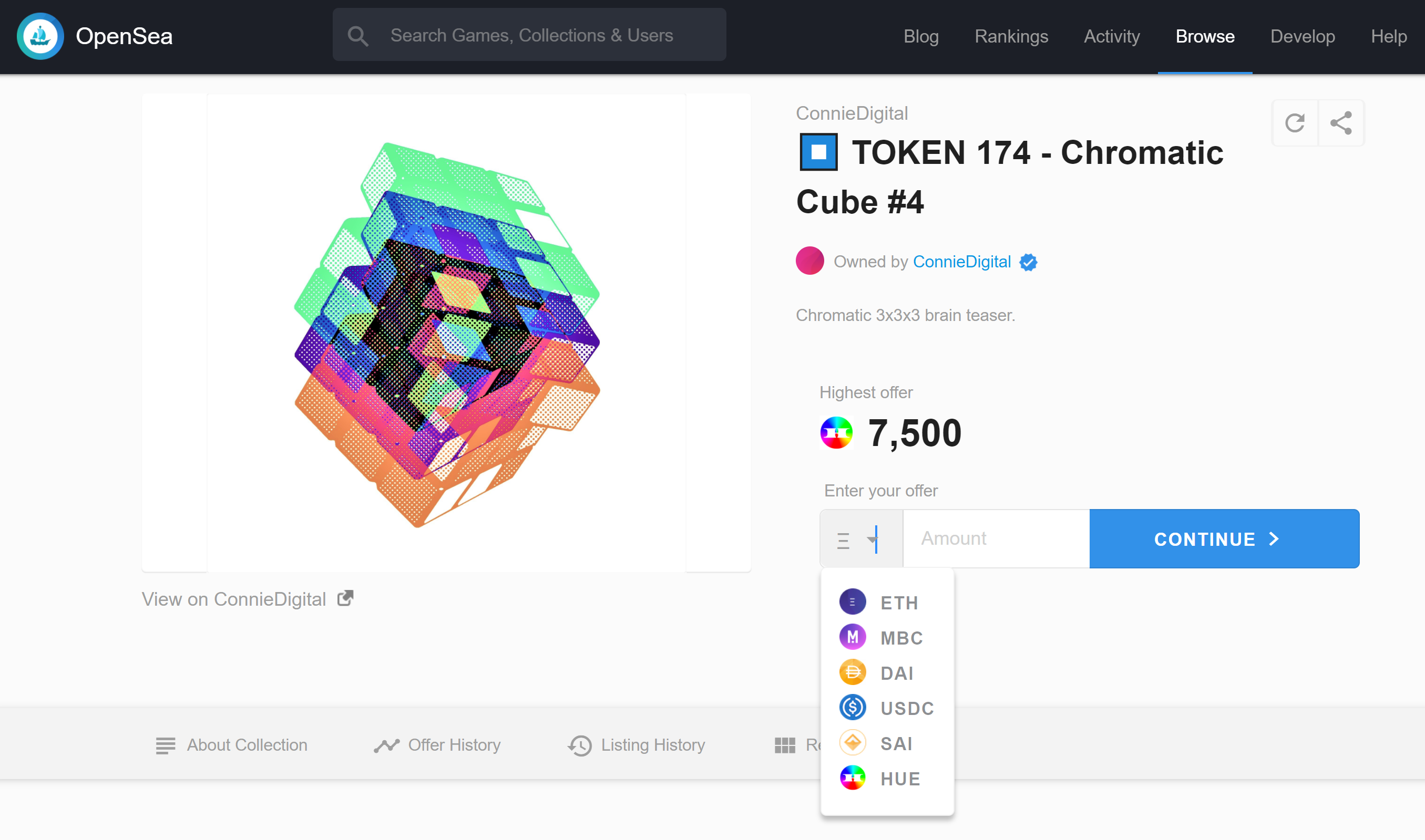Focus the Amount input field
This screenshot has width=1425, height=840.
coord(996,538)
